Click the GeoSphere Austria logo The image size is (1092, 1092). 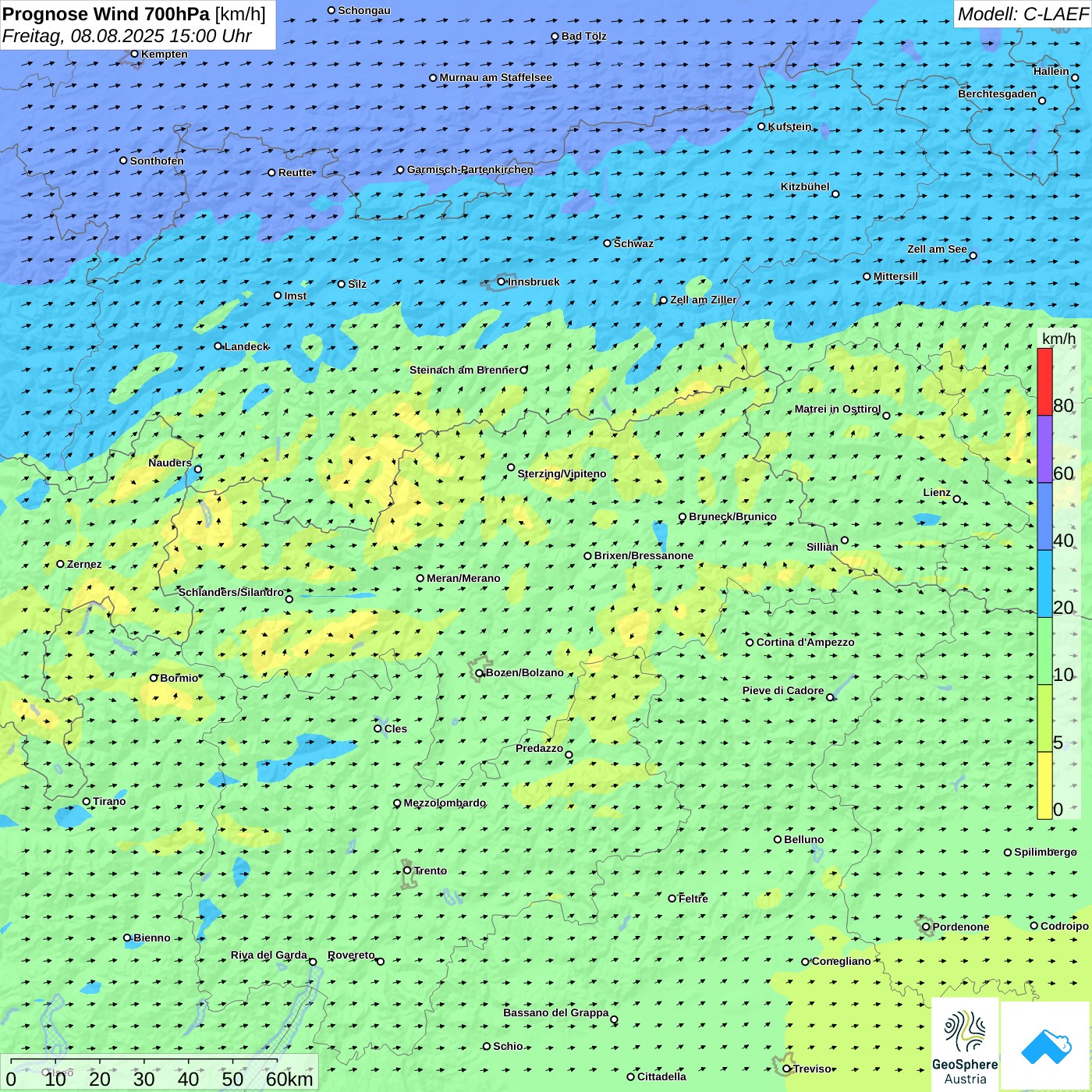pyautogui.click(x=965, y=1045)
